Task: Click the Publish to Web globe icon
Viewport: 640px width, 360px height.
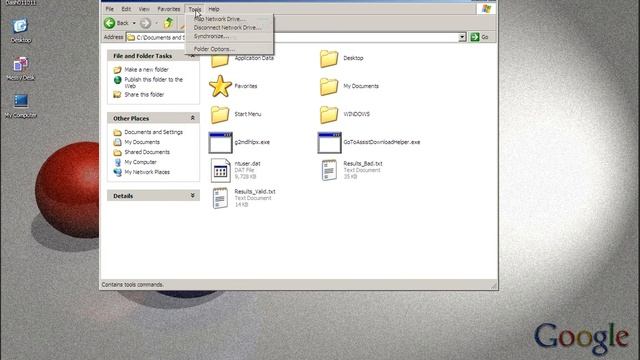Action: [x=118, y=80]
